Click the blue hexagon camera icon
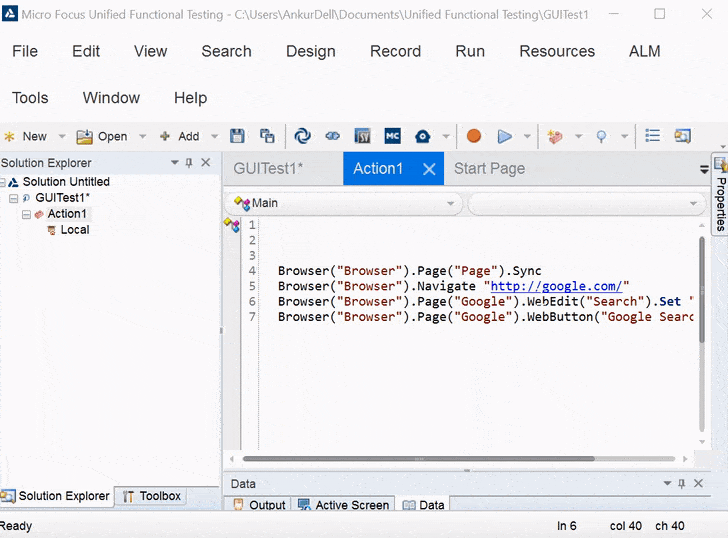Image resolution: width=728 pixels, height=538 pixels. tap(422, 136)
